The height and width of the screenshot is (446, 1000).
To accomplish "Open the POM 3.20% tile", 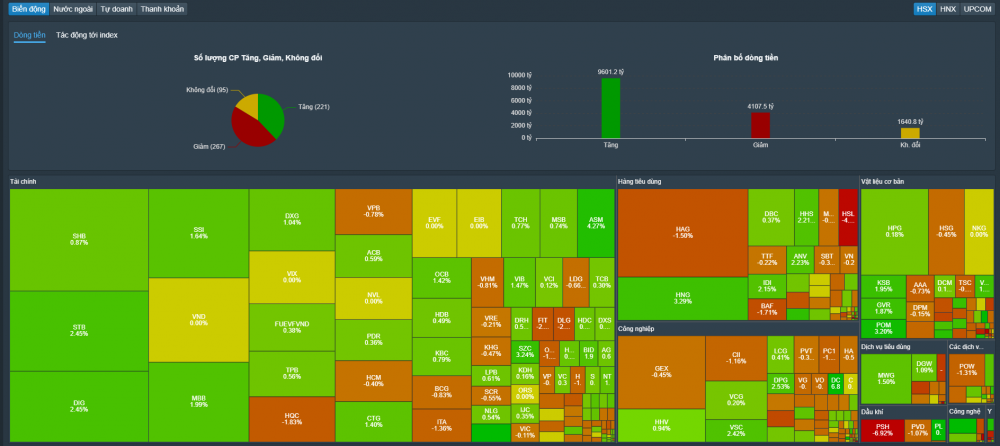I will coord(883,329).
